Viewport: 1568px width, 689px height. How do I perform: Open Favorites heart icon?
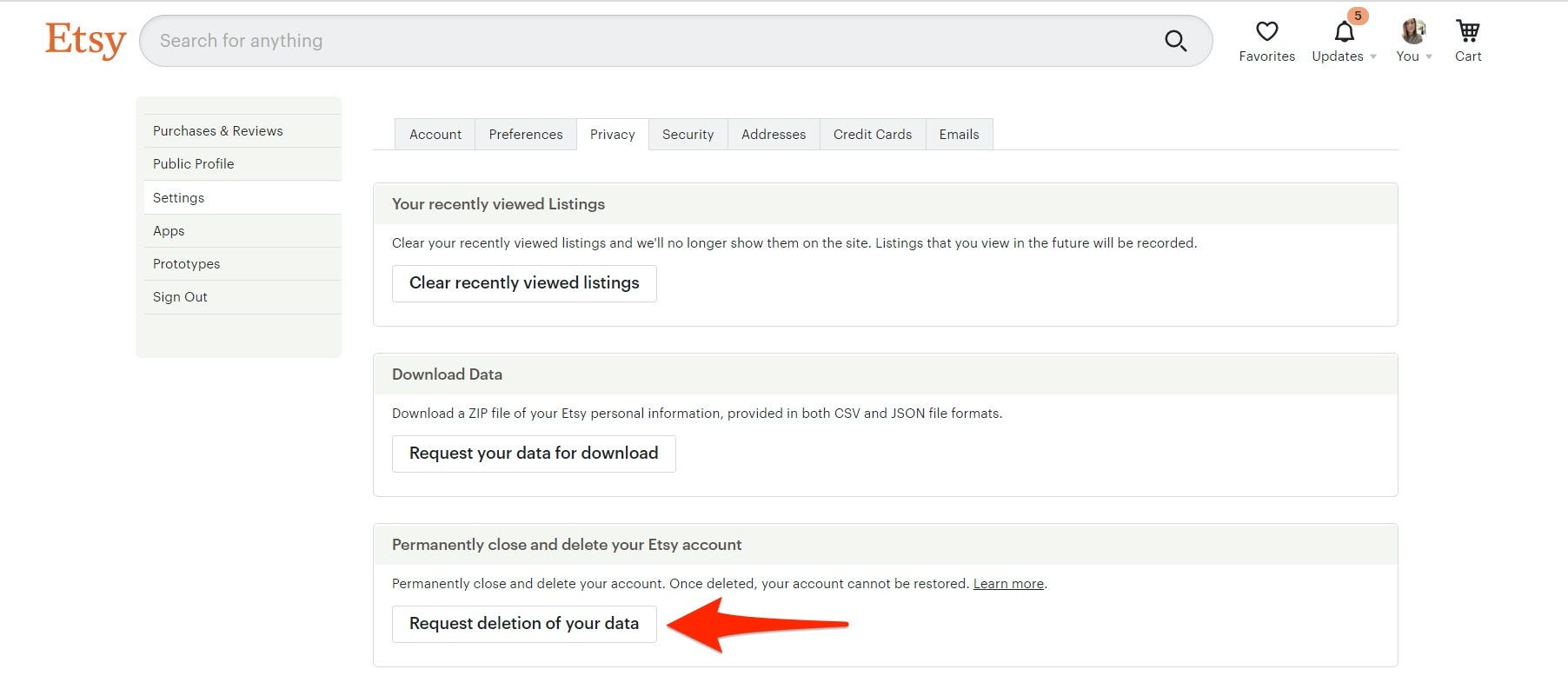click(1267, 31)
